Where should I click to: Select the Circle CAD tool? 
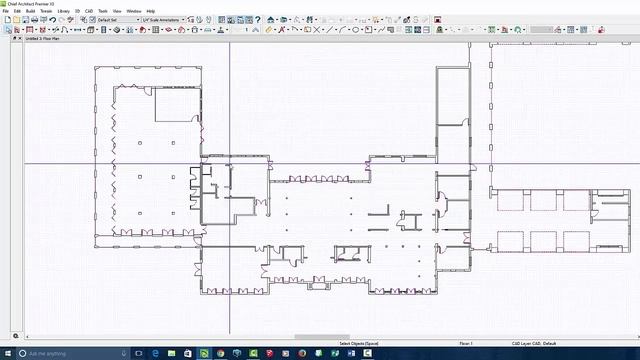[x=355, y=30]
